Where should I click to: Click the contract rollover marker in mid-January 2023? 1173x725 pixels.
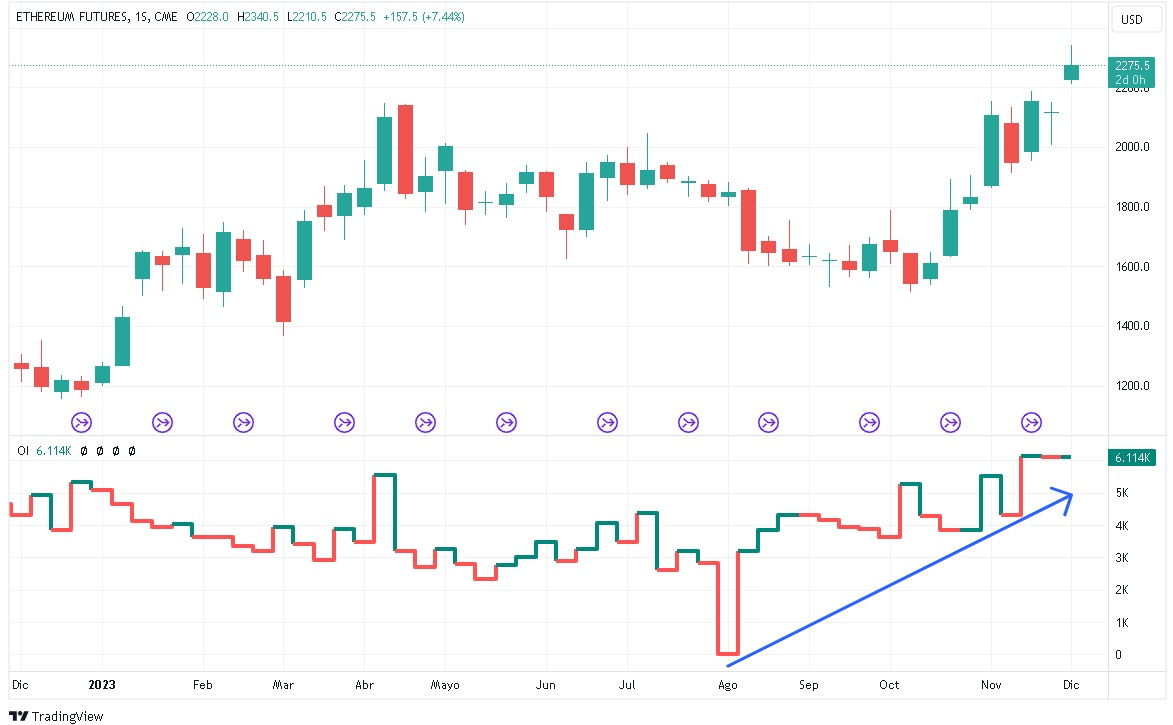pos(162,422)
